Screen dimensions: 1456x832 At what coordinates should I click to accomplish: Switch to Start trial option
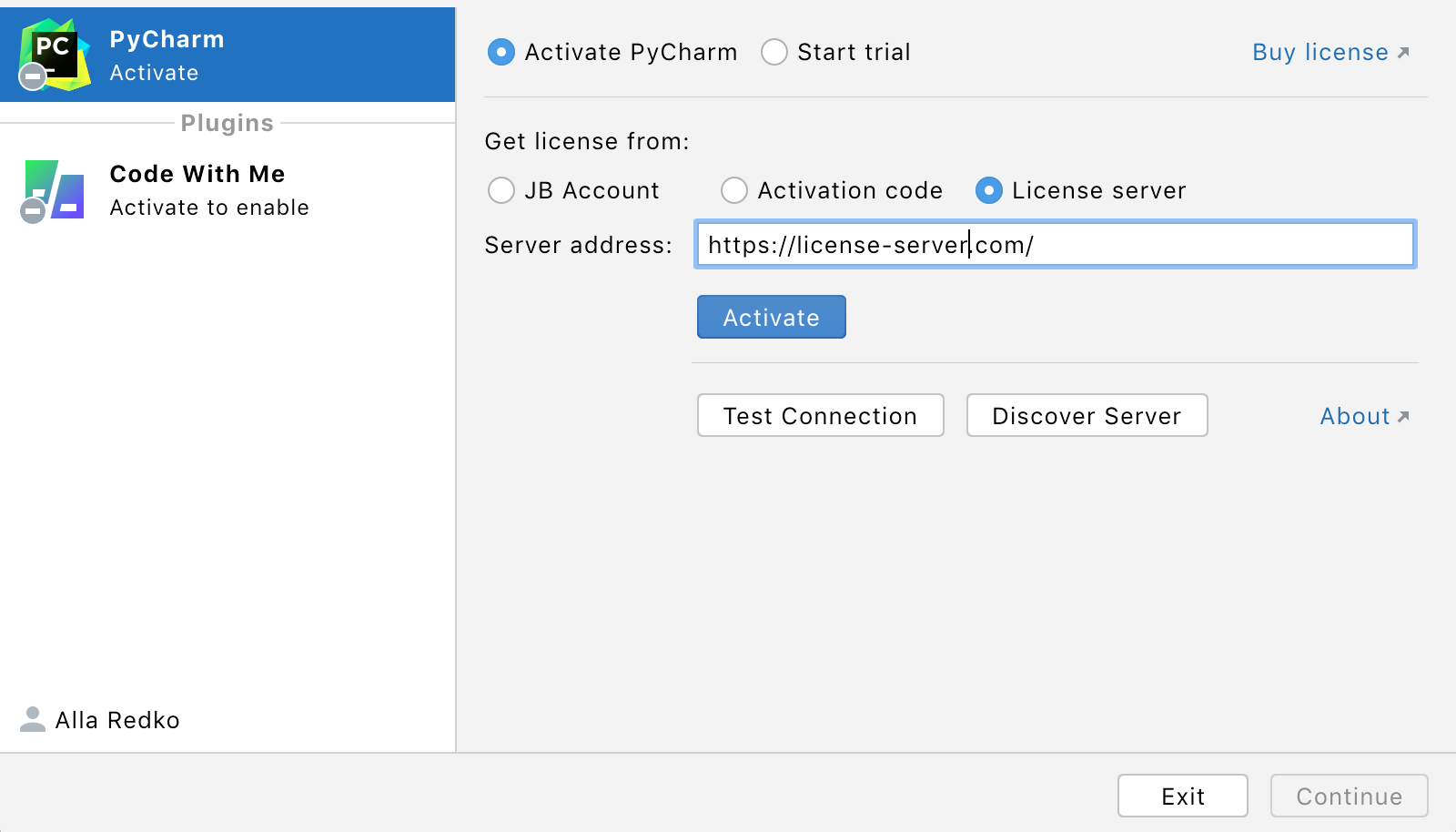[x=774, y=52]
